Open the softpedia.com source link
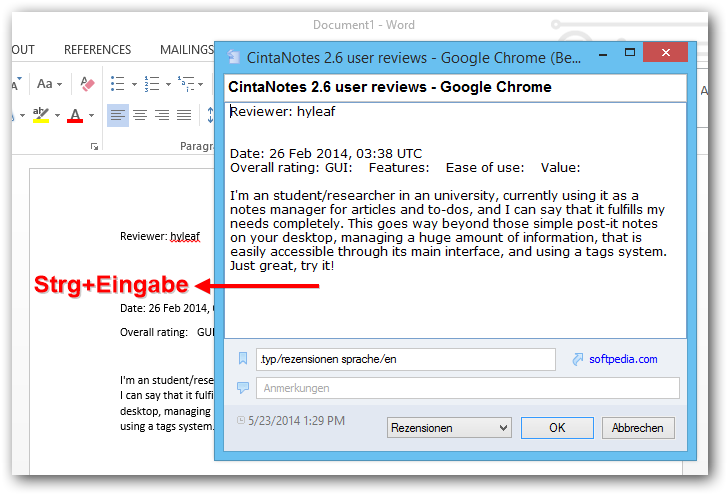 (x=623, y=359)
